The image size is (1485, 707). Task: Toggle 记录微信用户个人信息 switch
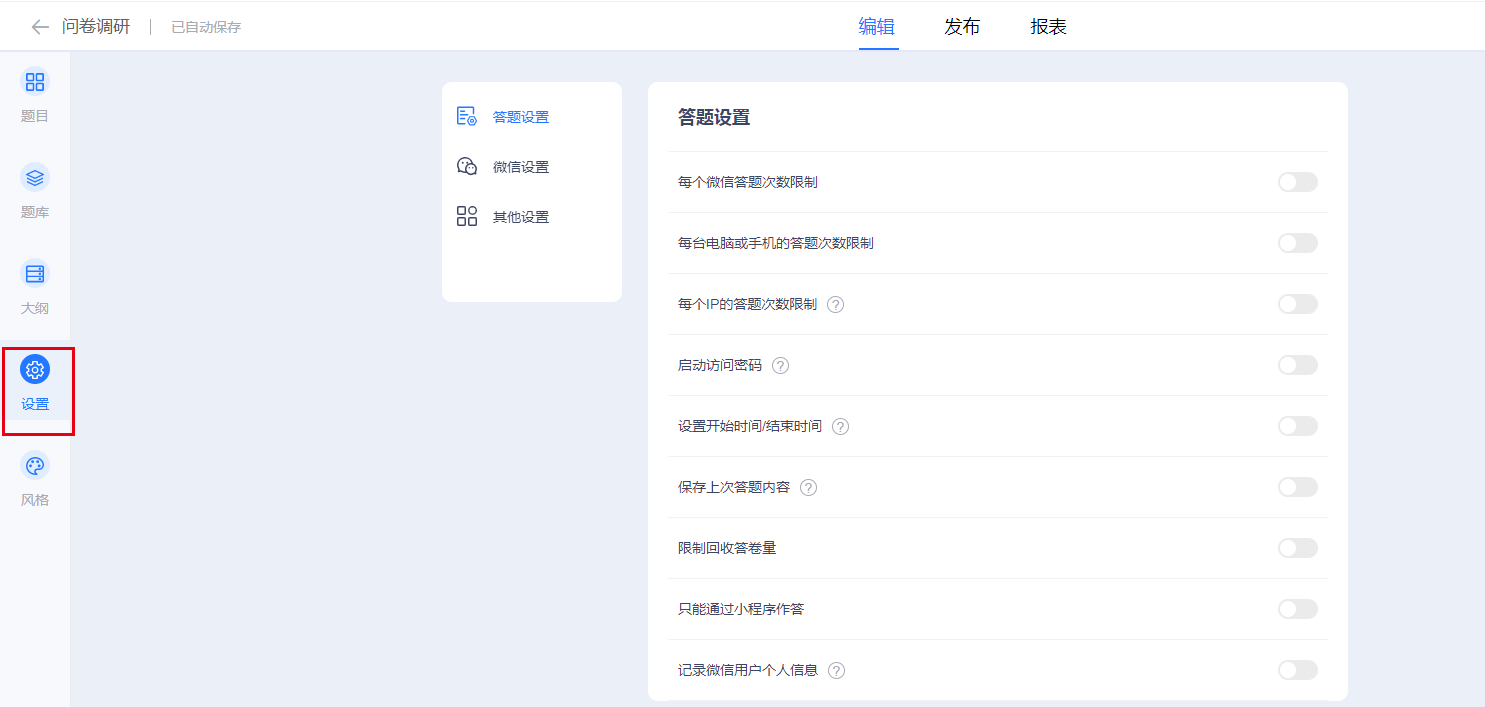(1298, 670)
